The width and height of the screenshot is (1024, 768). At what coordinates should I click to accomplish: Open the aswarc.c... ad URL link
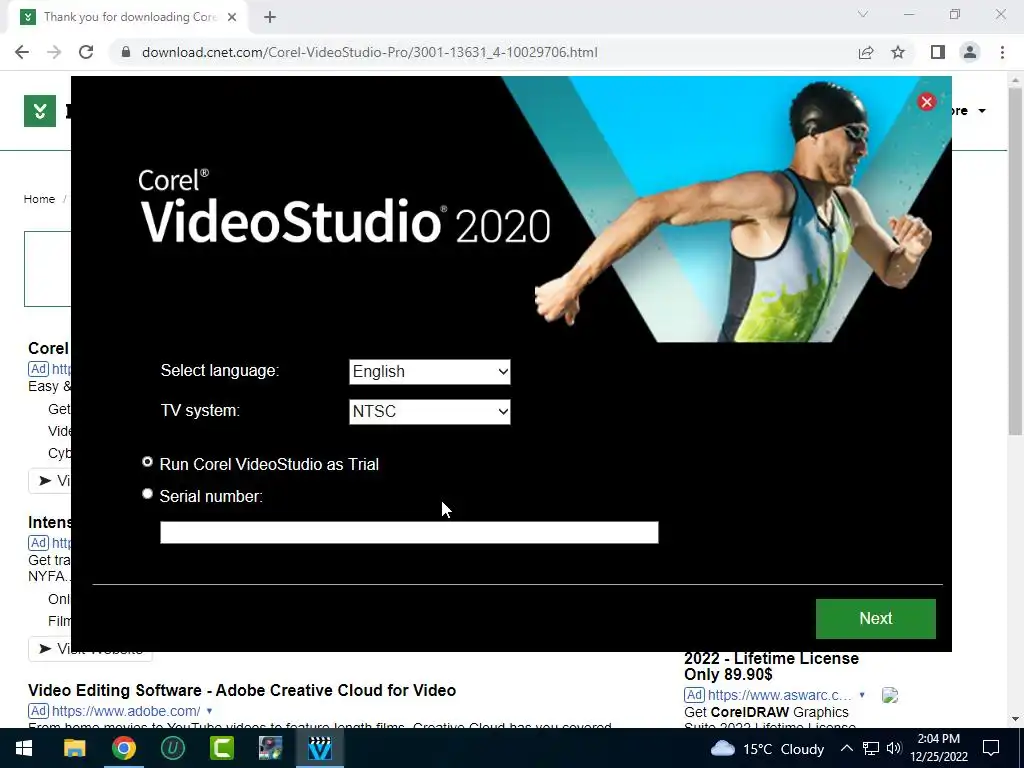[780, 695]
